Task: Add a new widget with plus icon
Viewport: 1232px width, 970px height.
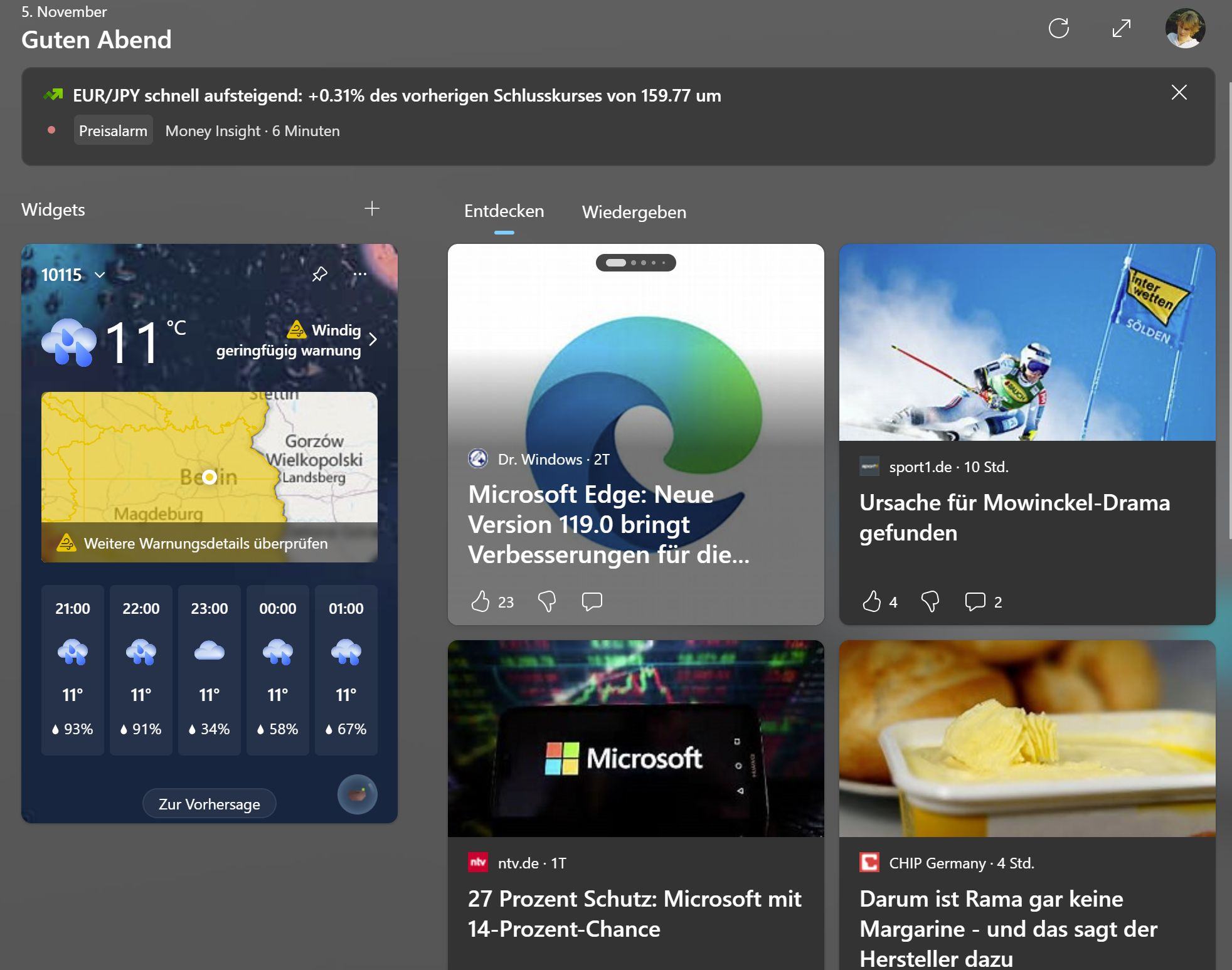Action: (x=372, y=209)
